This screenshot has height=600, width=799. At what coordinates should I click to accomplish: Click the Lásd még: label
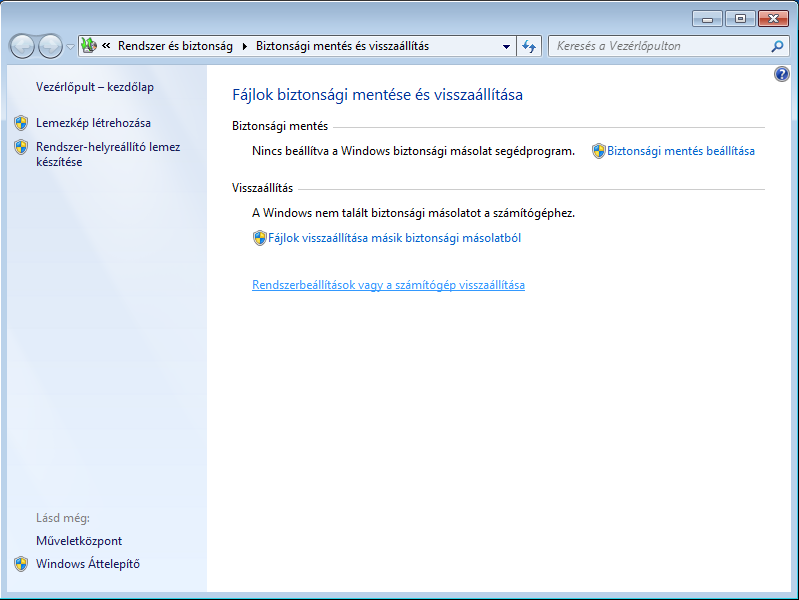[x=63, y=518]
